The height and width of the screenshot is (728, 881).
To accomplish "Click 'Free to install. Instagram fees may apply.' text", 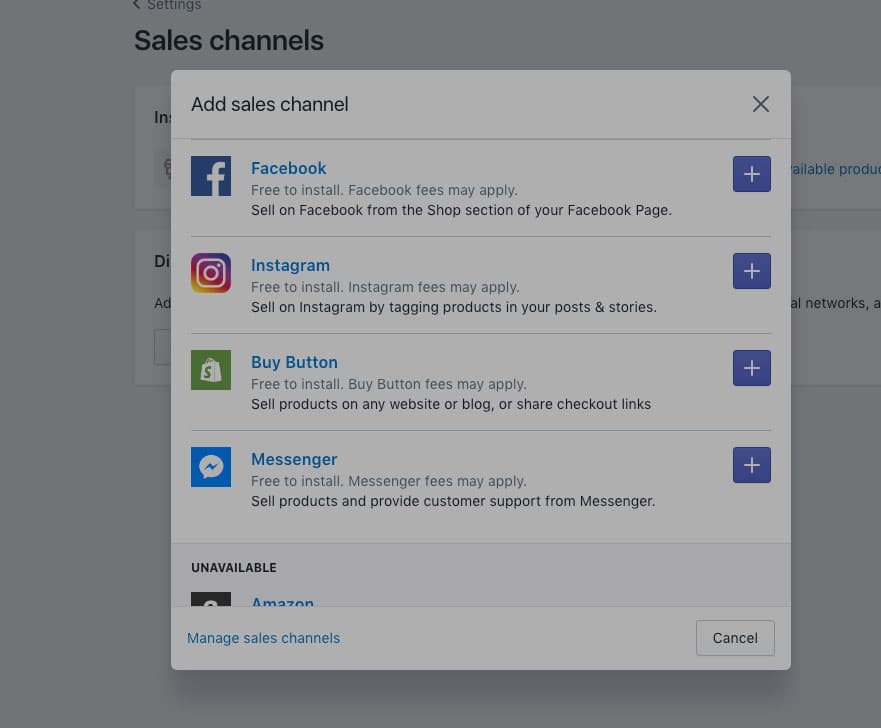I will tap(385, 287).
